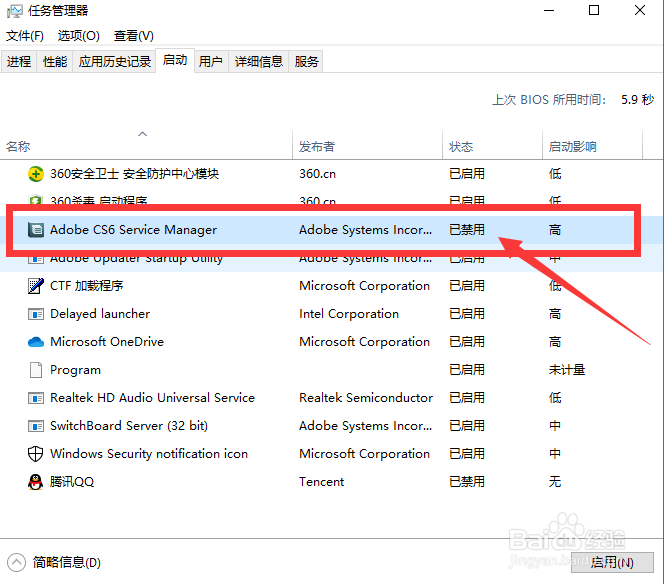Switch to the 用户 tab
Screen dimensions: 664x584
211,62
